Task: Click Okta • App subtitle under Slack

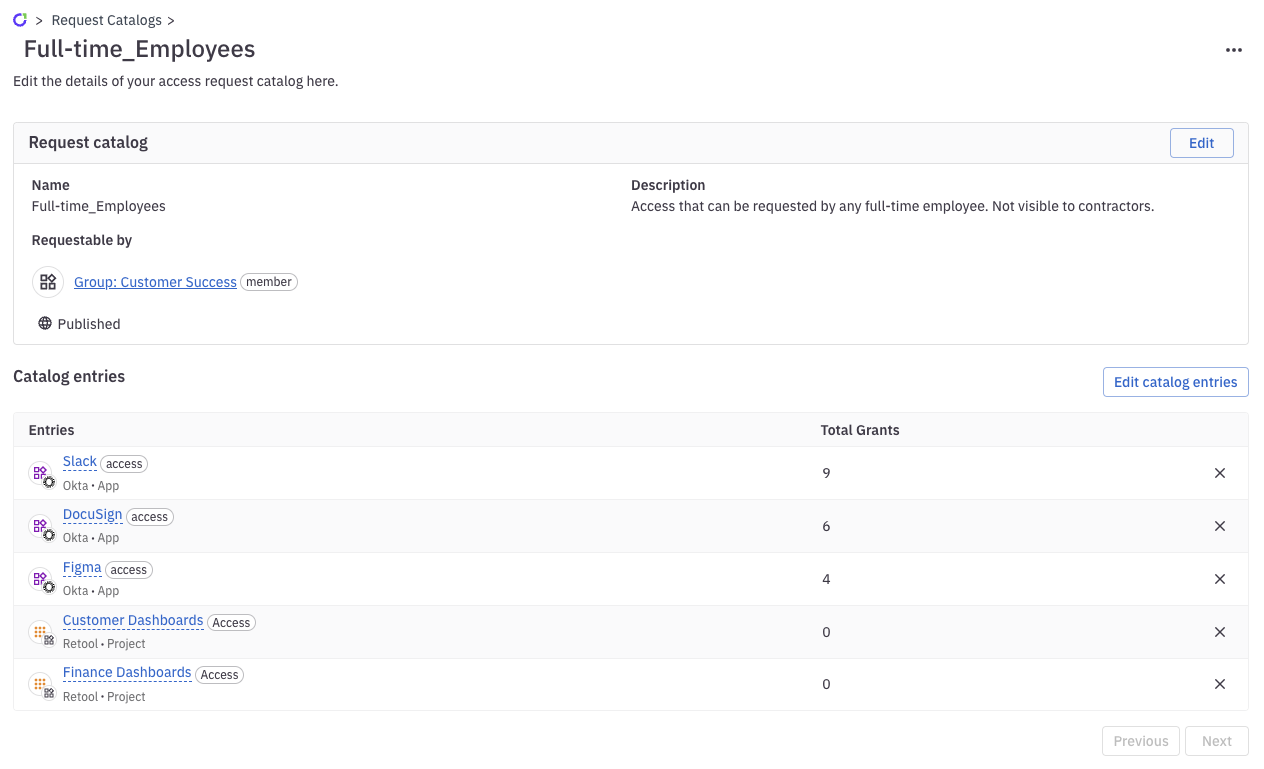Action: pos(91,486)
